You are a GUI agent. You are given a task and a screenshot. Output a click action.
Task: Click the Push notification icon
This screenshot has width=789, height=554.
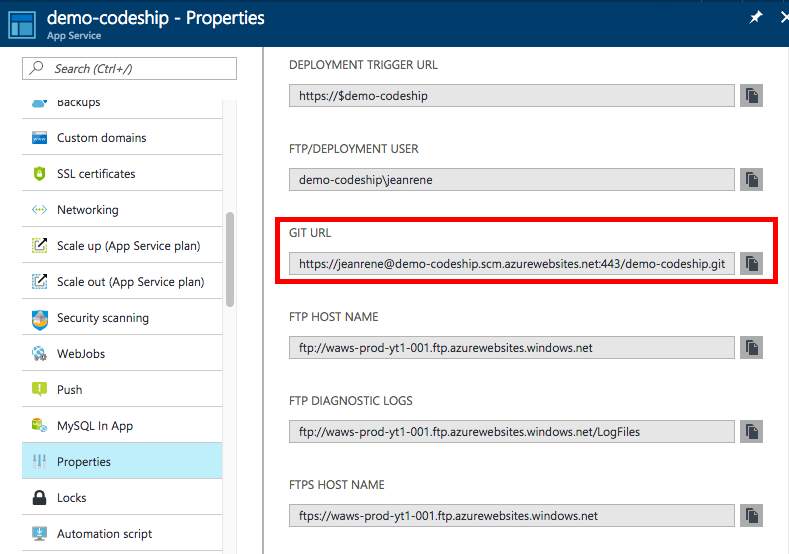39,389
